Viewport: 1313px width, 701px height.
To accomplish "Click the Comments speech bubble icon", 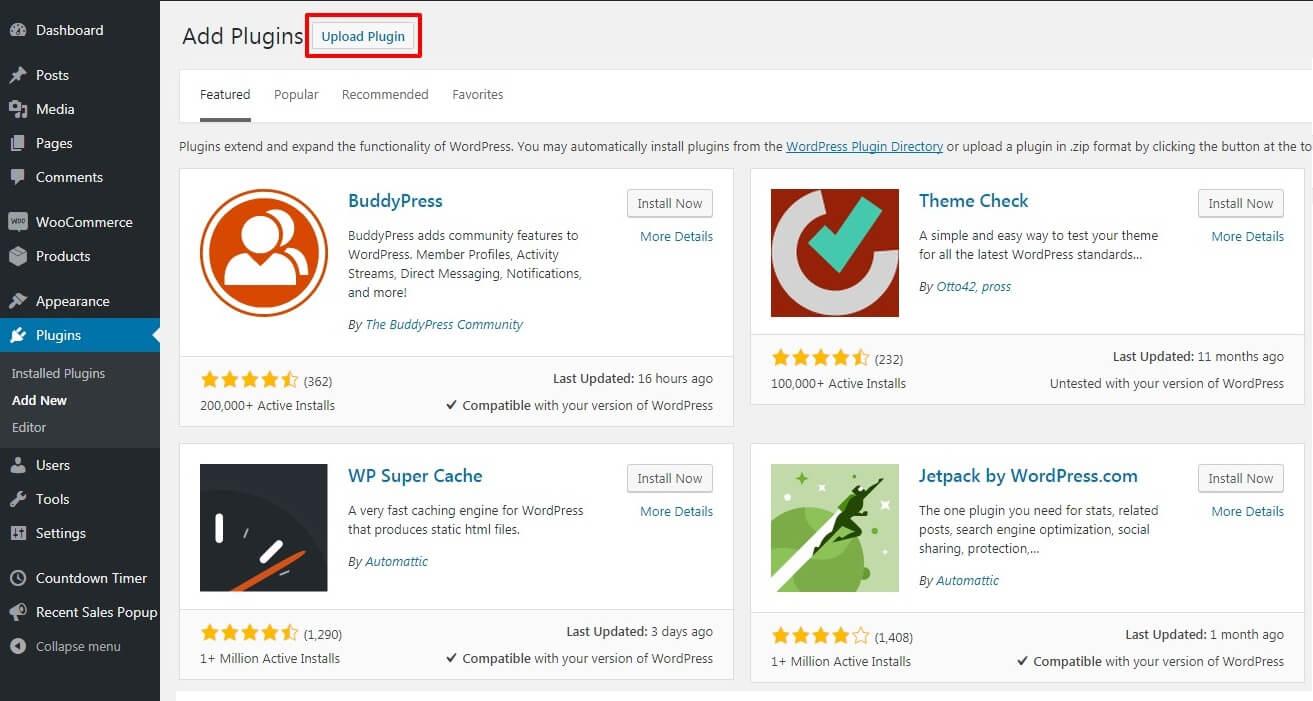I will [18, 177].
